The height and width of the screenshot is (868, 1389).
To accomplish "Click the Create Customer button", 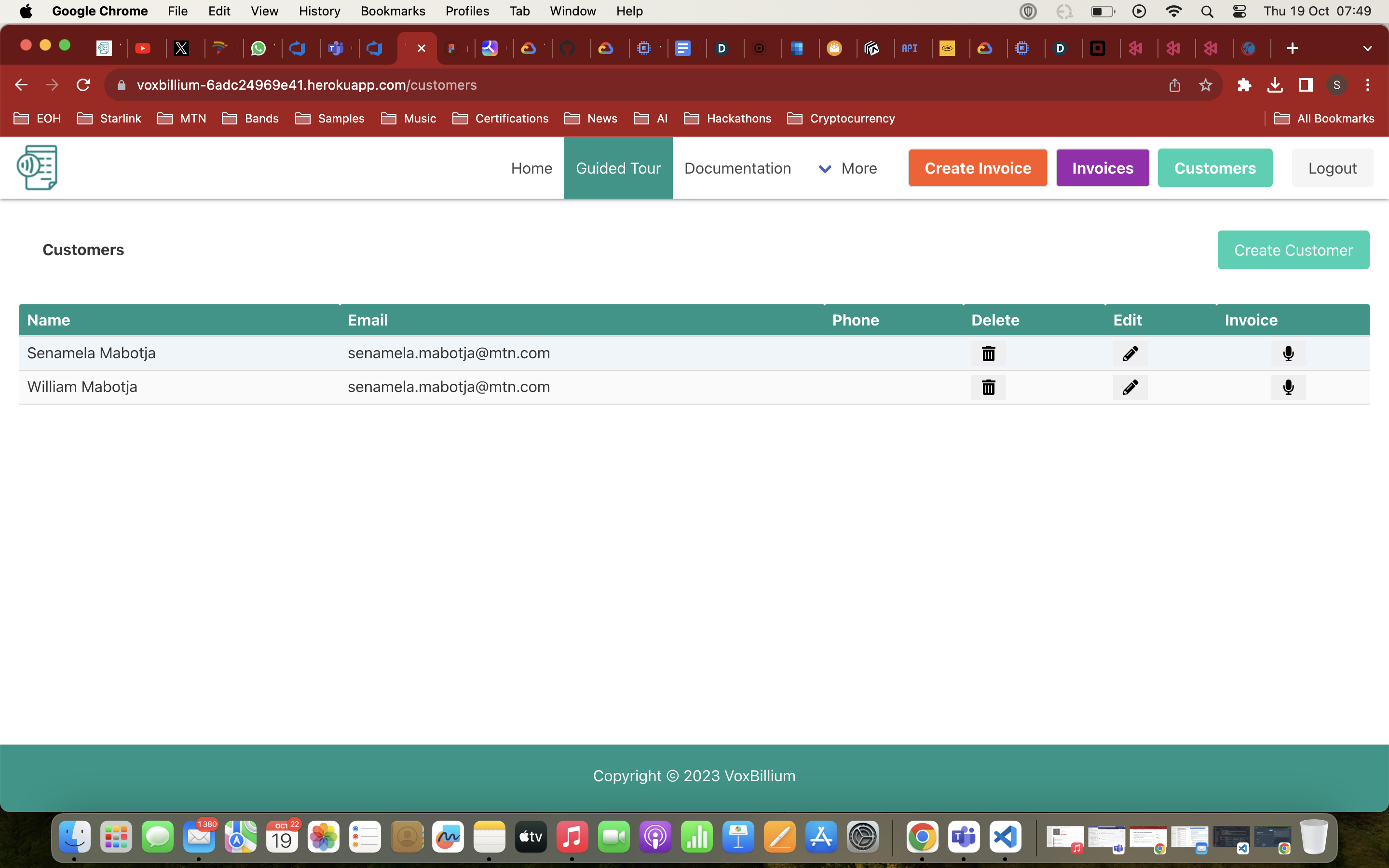I will coord(1293,250).
